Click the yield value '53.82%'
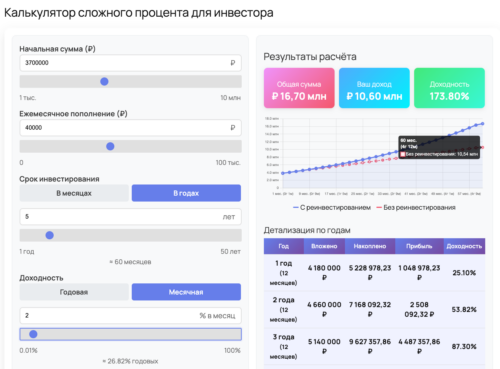 464,310
